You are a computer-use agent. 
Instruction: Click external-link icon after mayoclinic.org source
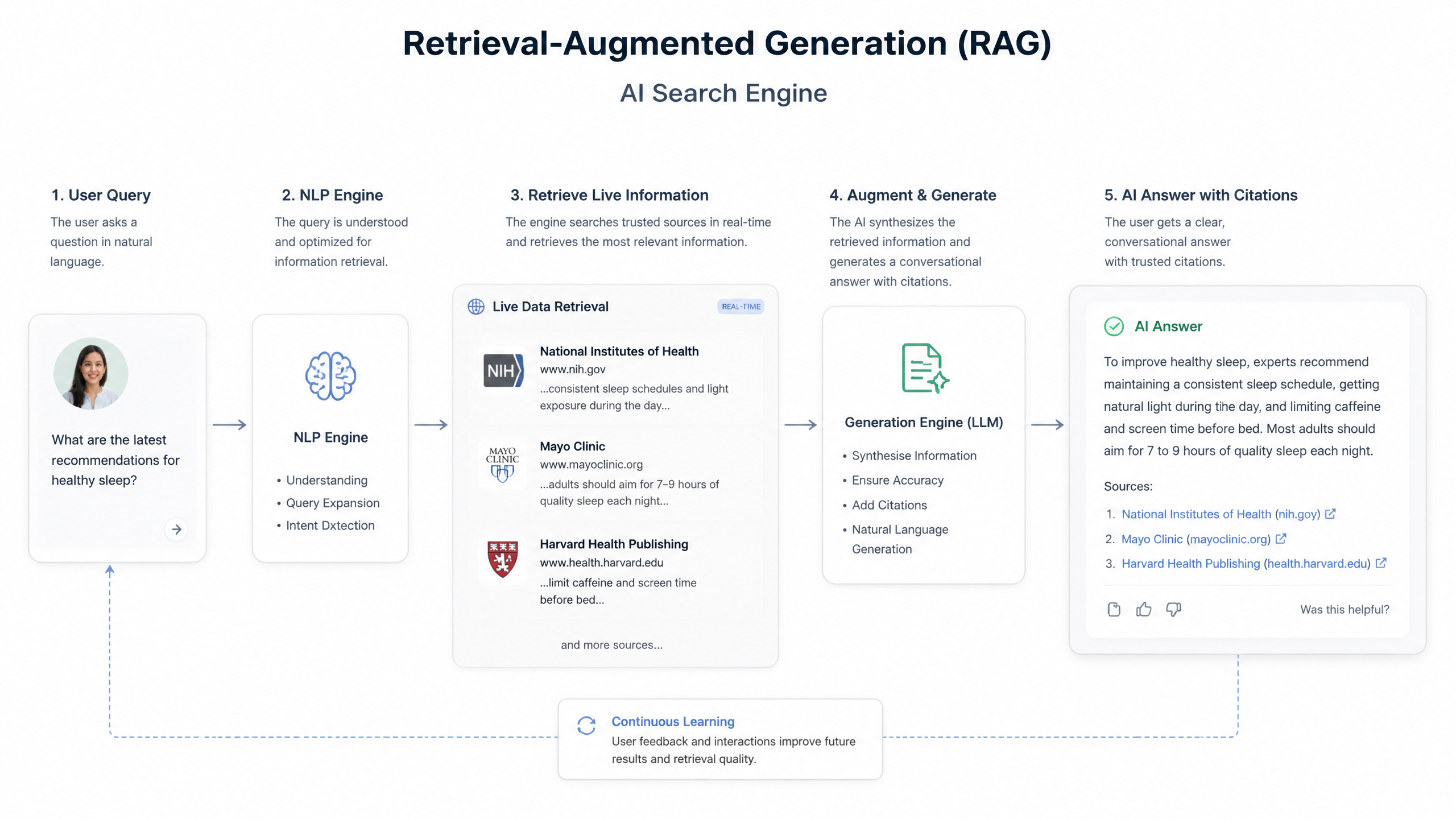(x=1280, y=539)
